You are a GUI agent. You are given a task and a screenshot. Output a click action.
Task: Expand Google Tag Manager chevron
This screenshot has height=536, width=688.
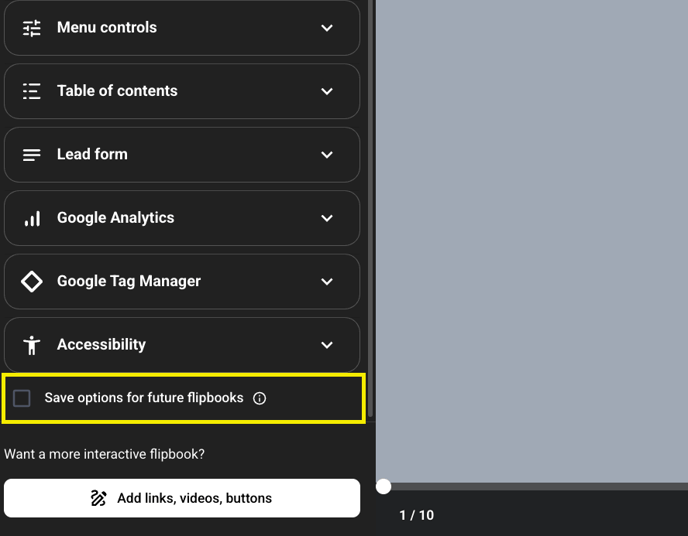[x=327, y=282]
